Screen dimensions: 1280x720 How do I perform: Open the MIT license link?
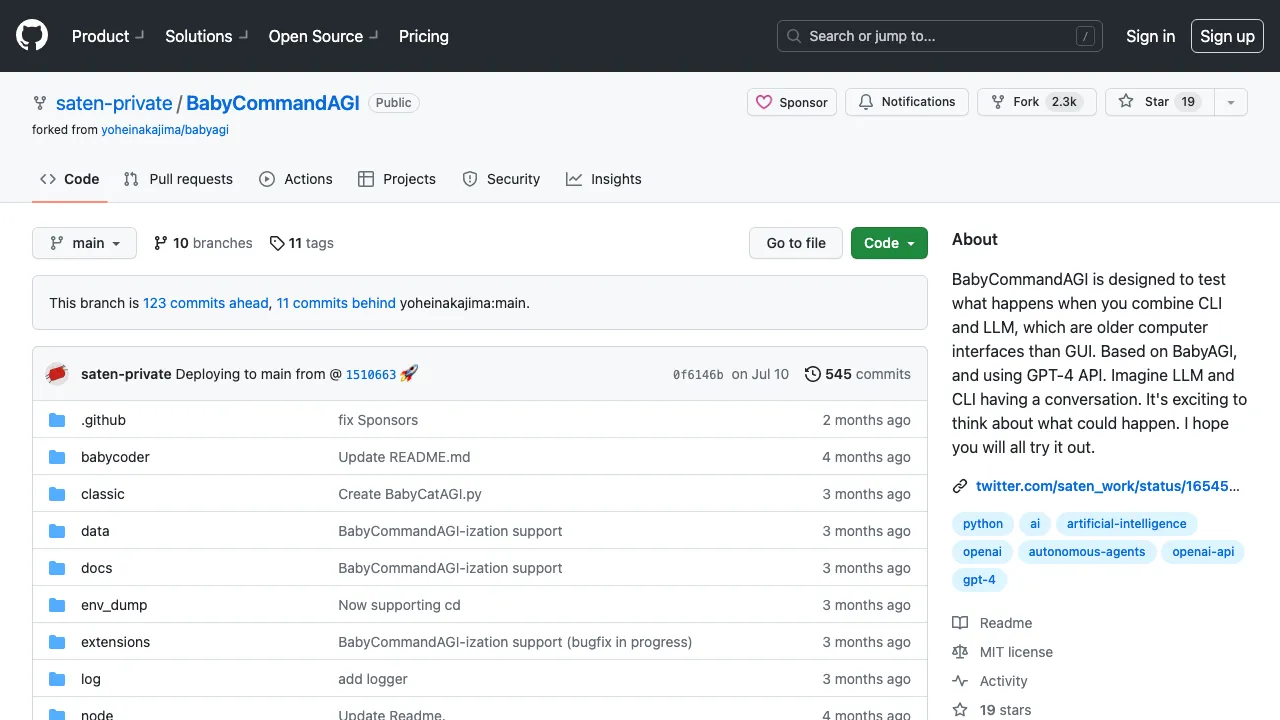1002,652
